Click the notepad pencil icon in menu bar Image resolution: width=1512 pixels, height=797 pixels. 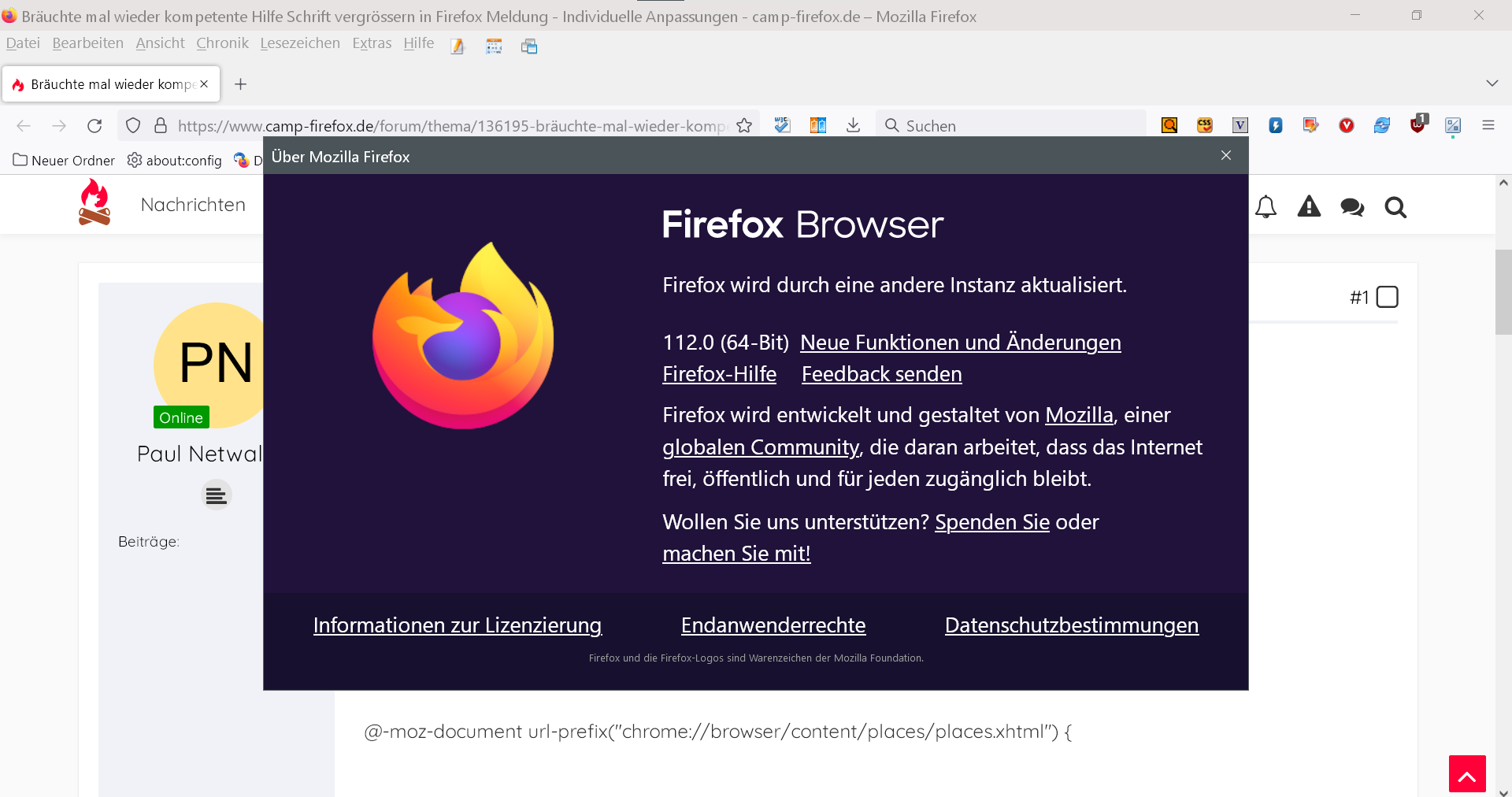click(x=458, y=46)
